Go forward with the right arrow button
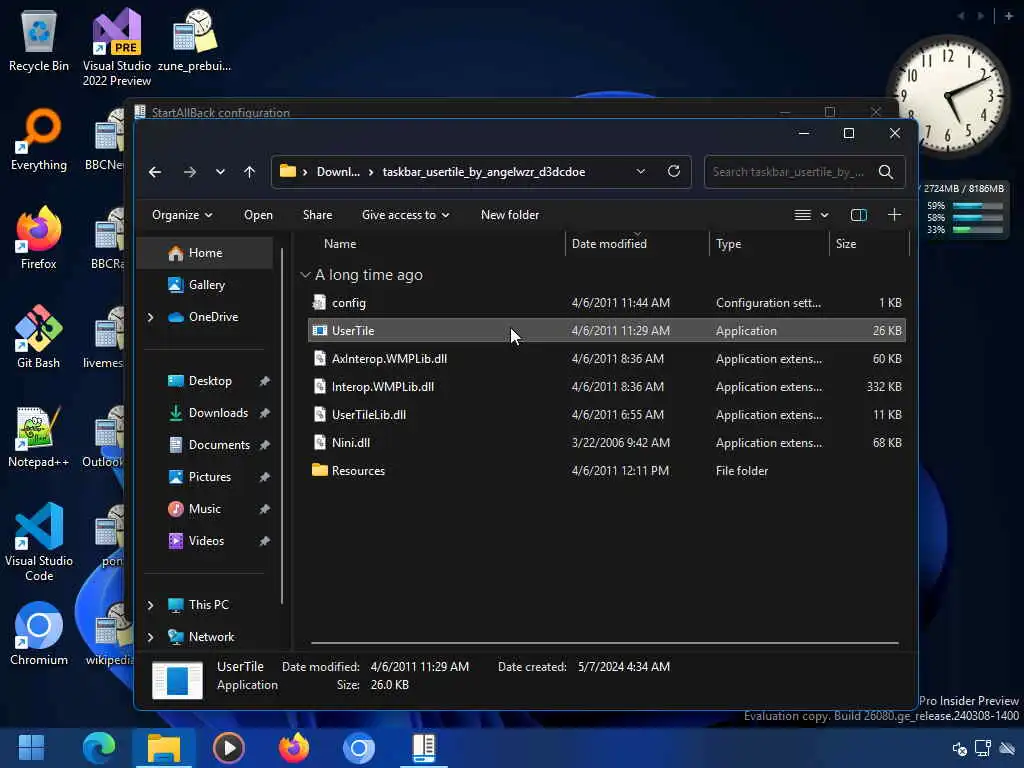1024x768 pixels. pos(189,172)
